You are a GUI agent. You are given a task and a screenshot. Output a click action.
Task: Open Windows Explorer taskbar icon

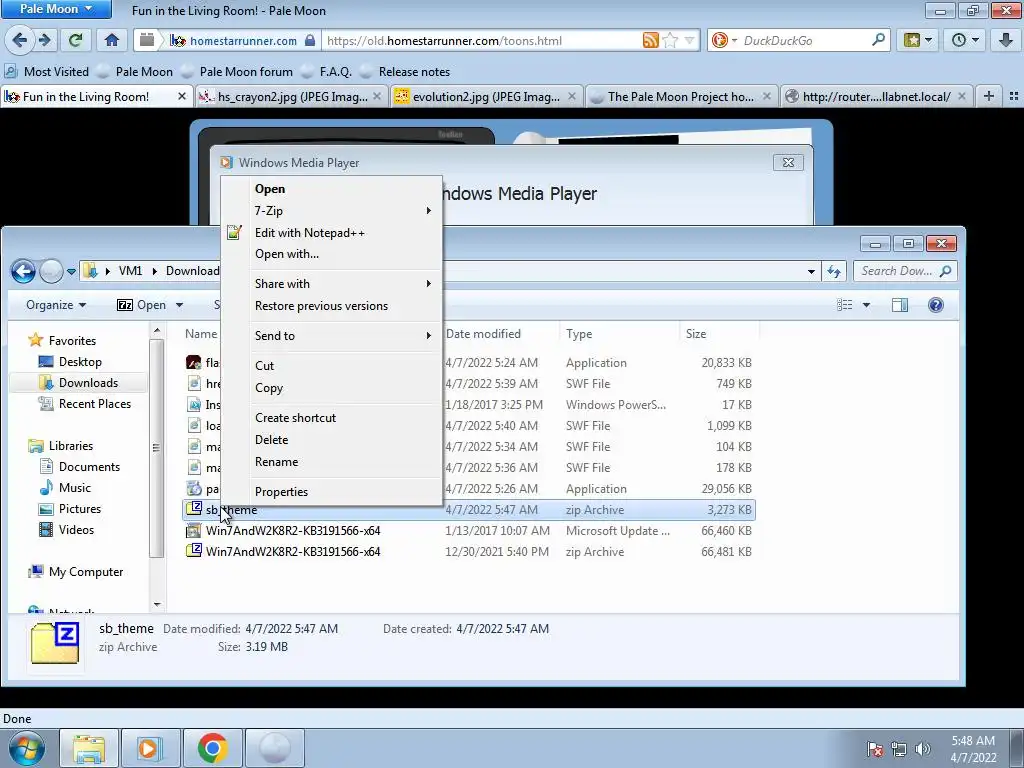tap(89, 748)
